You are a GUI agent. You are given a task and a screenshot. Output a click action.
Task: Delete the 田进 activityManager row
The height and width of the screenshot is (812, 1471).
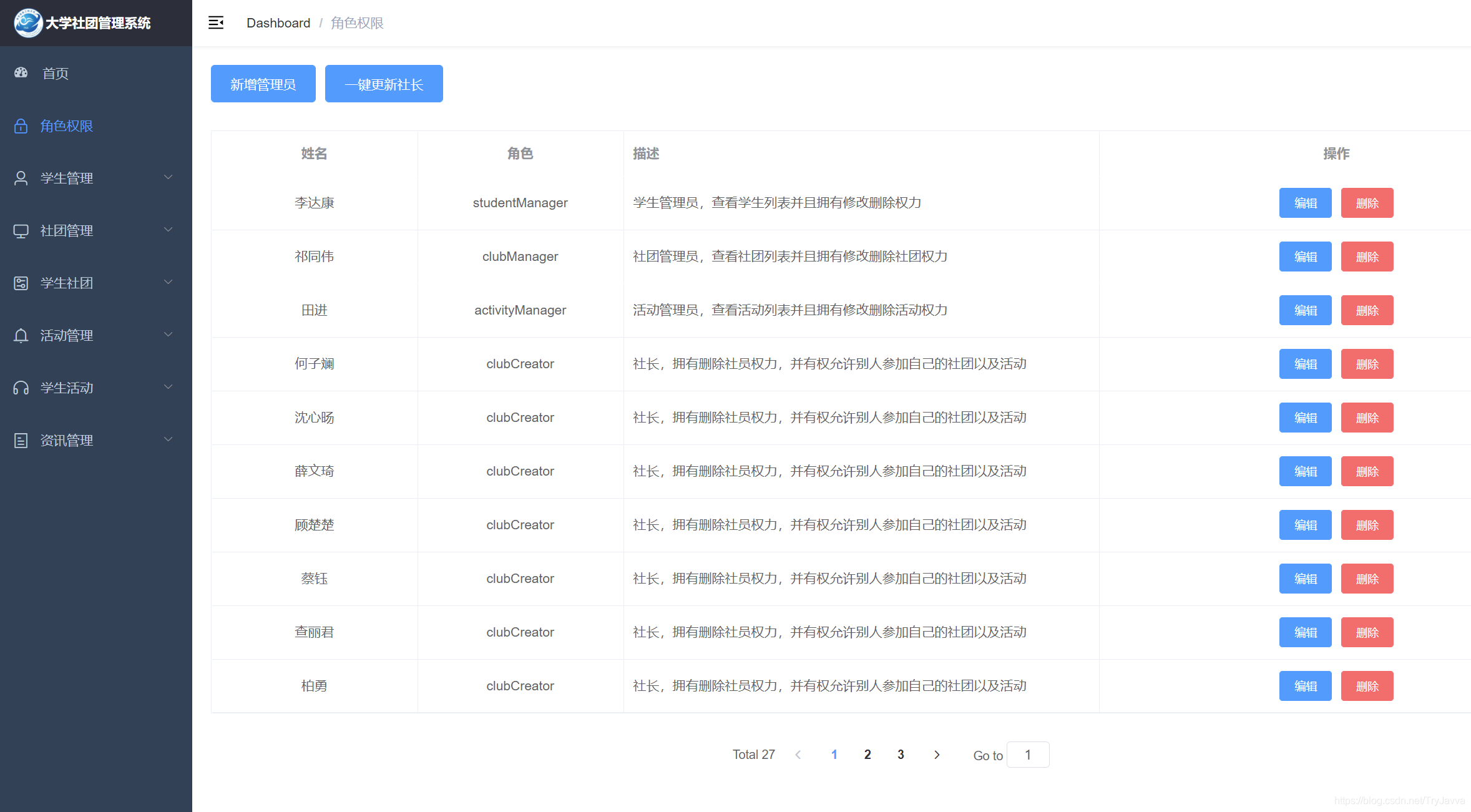click(x=1367, y=310)
